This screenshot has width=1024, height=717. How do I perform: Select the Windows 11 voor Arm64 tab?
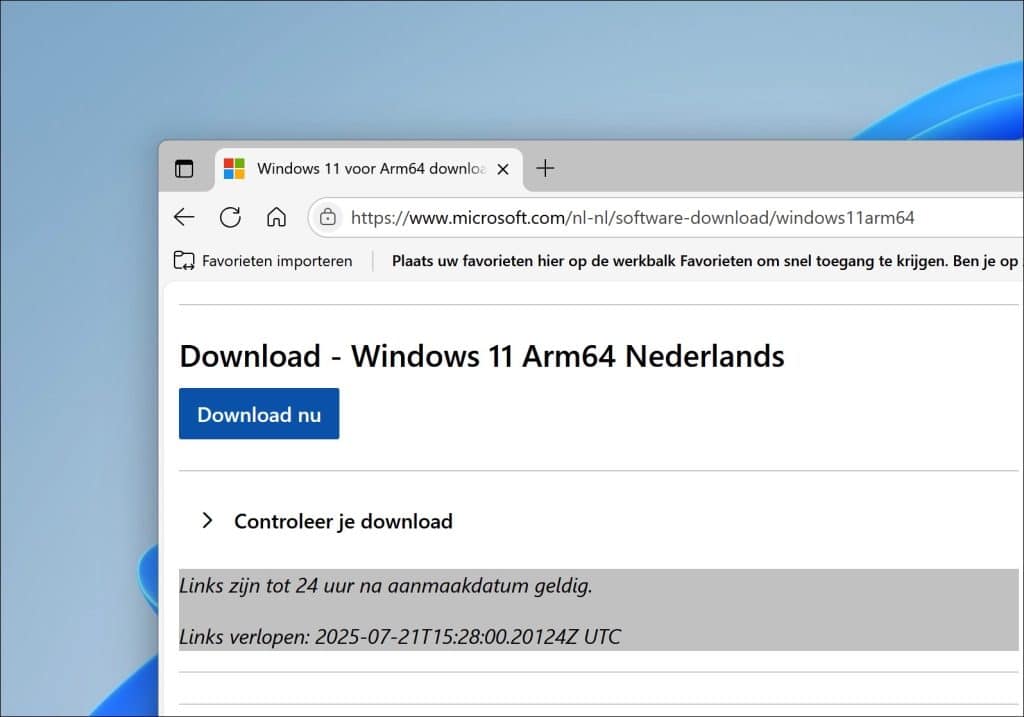tap(369, 170)
